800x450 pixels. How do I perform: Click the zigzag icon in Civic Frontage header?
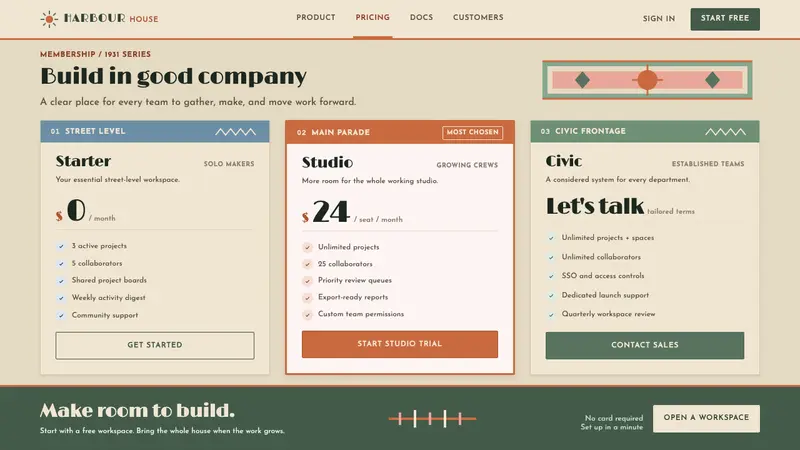coord(725,132)
